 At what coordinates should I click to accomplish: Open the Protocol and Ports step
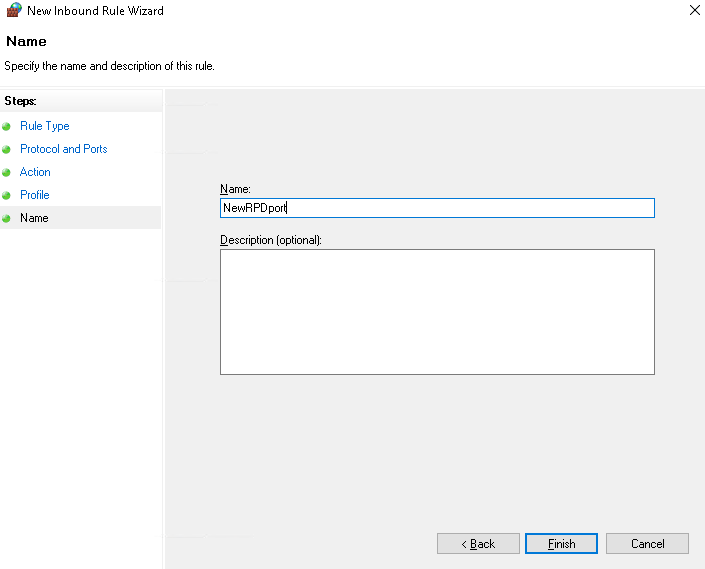click(64, 149)
